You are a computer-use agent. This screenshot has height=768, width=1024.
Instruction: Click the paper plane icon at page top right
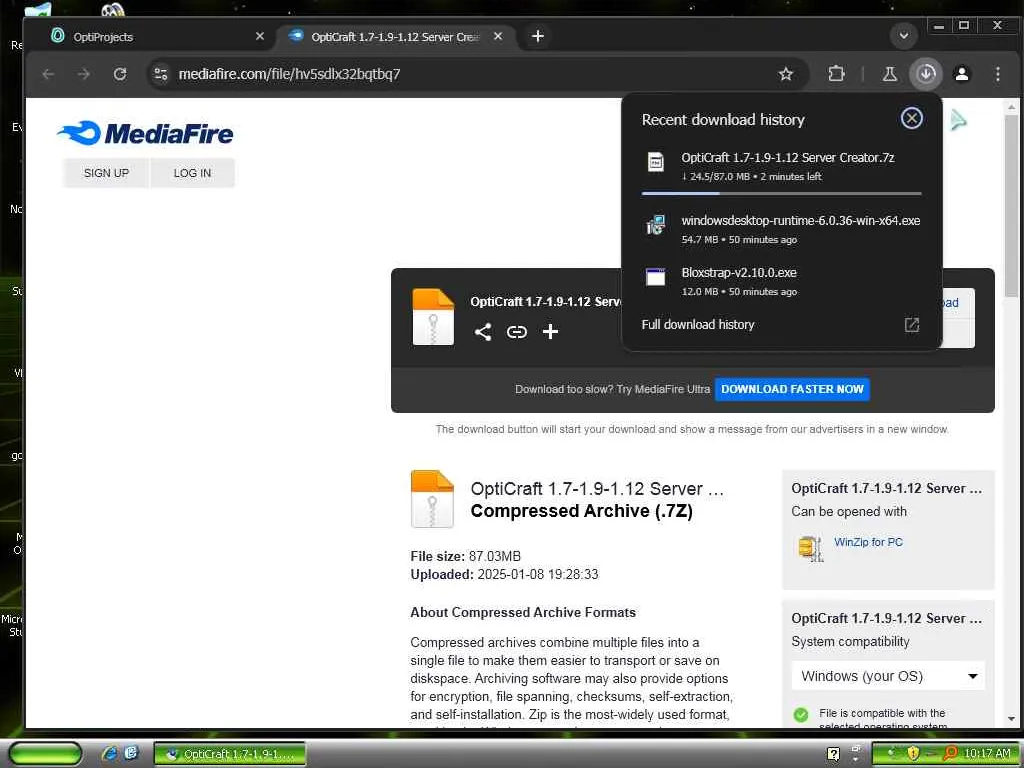958,120
